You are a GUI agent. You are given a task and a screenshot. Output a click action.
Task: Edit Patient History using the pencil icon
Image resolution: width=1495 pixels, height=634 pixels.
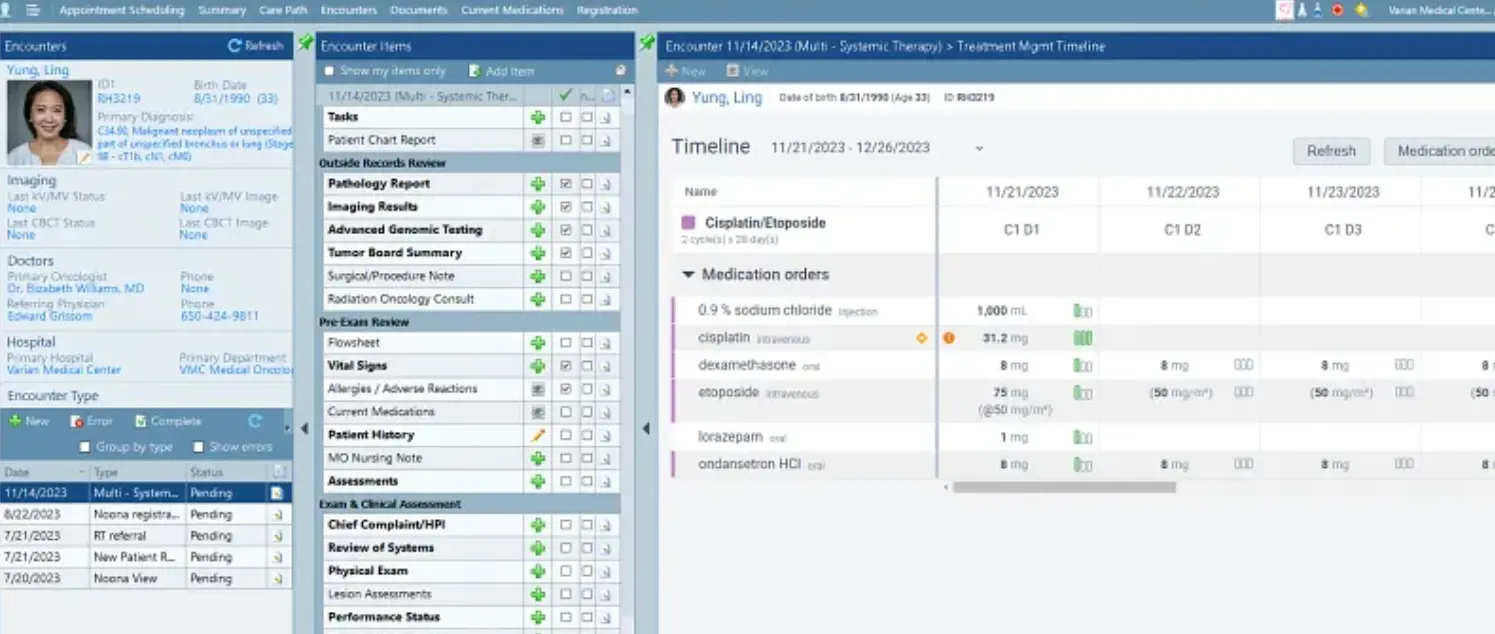pos(538,434)
